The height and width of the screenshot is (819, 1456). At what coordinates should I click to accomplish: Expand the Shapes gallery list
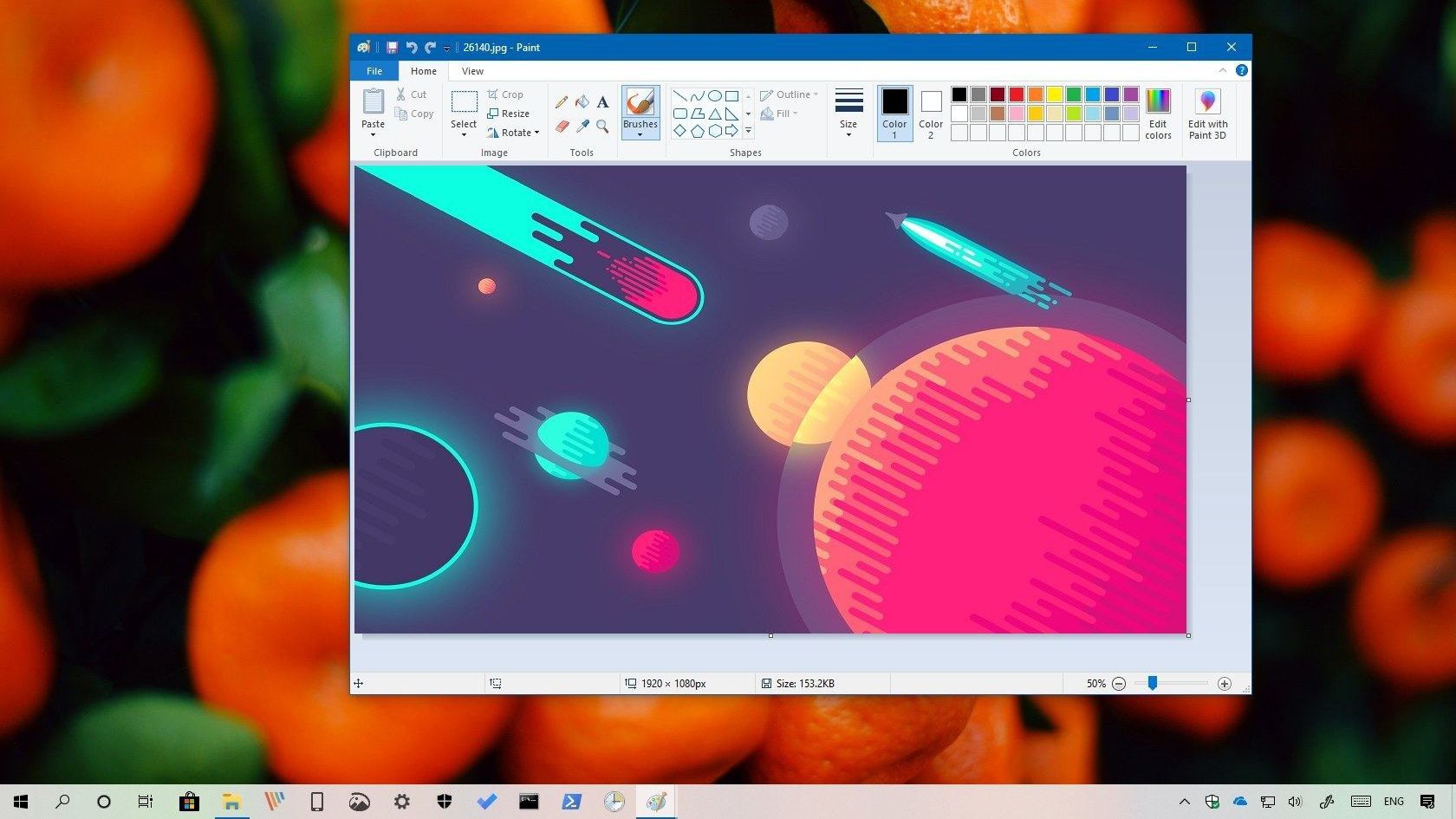pos(748,132)
